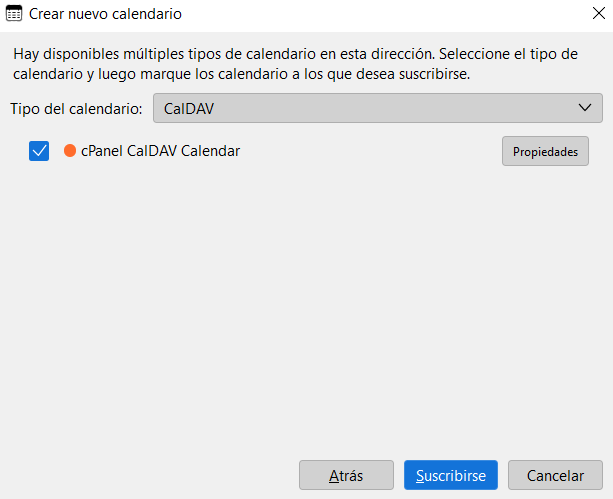This screenshot has width=613, height=499.
Task: Click the "Crear nuevo calendario" title text
Action: [106, 15]
